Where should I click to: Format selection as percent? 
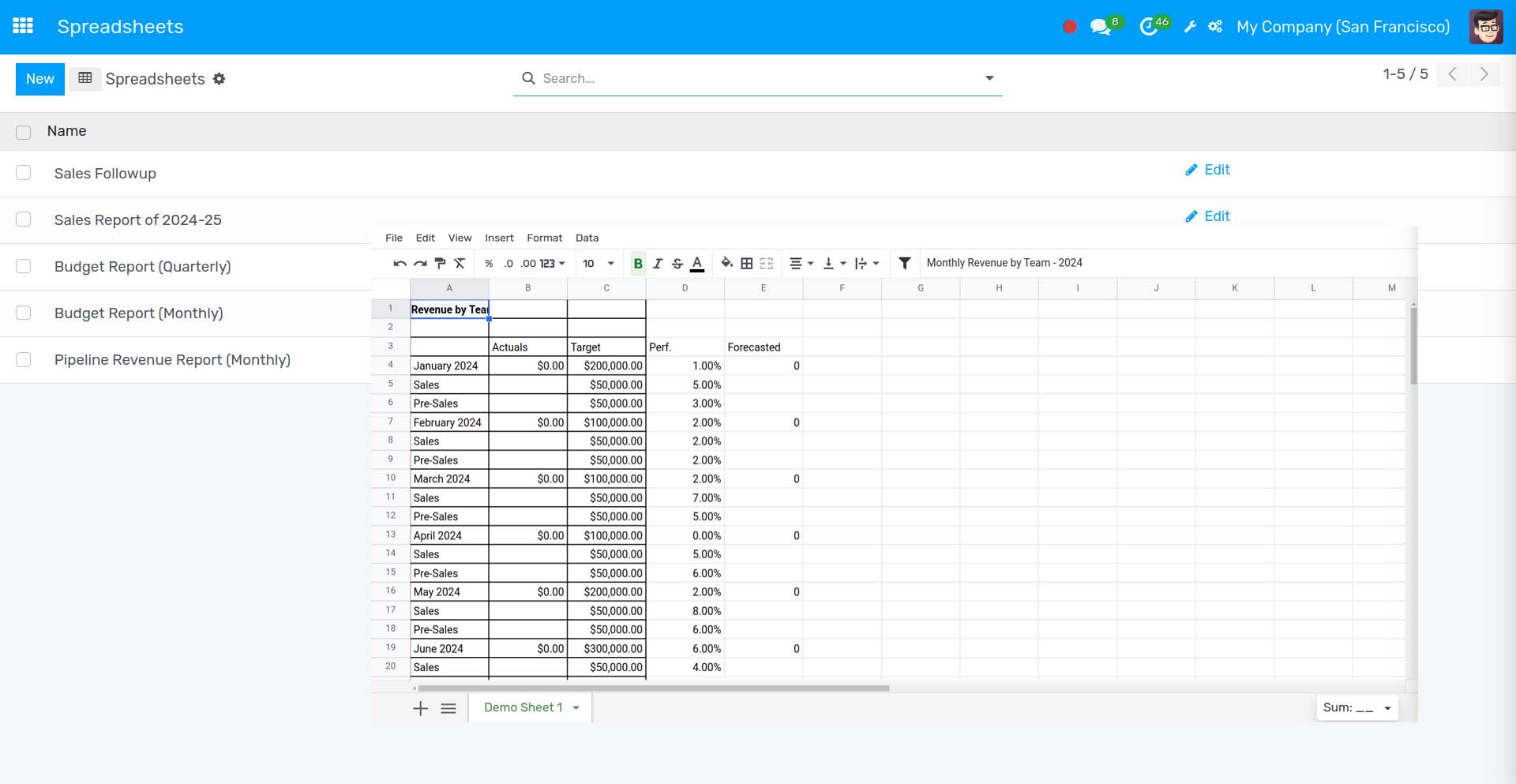[489, 264]
